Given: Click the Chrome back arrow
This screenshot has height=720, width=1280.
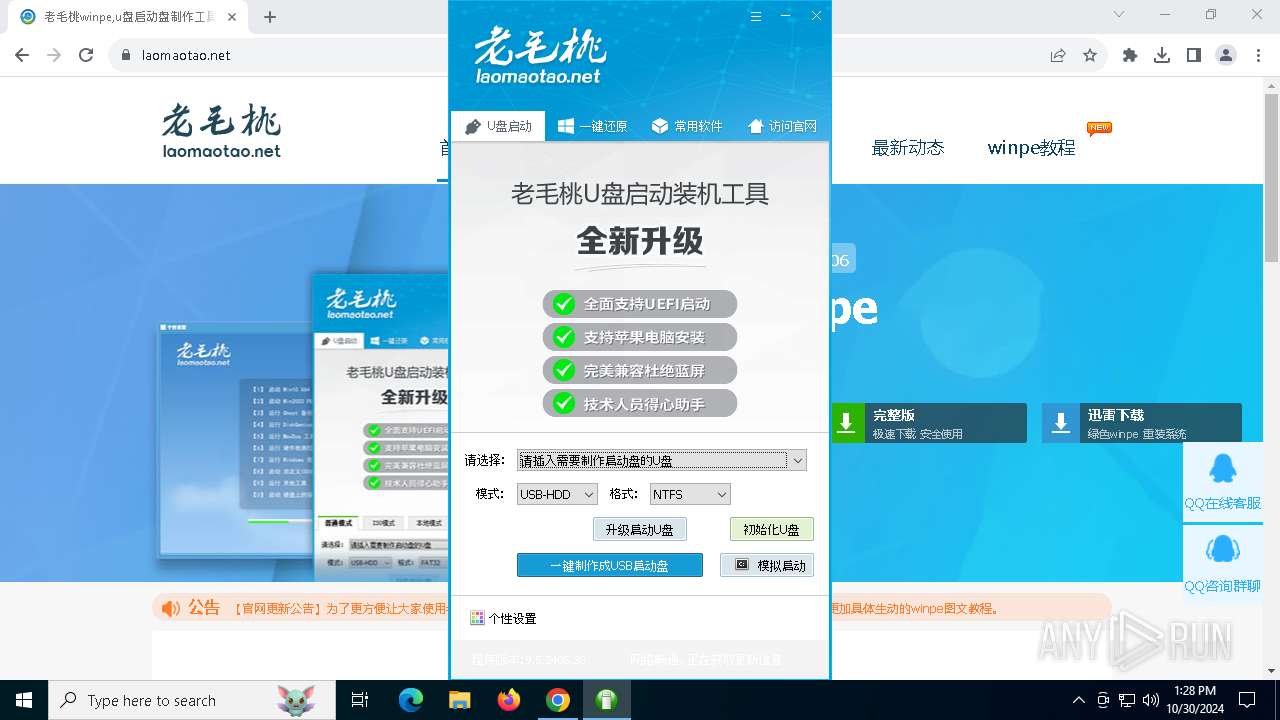Looking at the screenshot, I should [22, 55].
